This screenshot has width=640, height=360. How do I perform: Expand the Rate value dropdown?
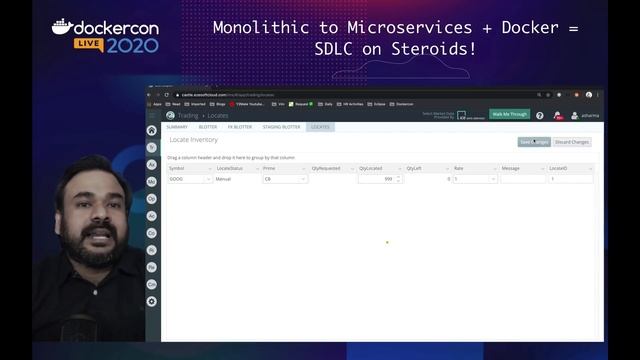point(493,179)
